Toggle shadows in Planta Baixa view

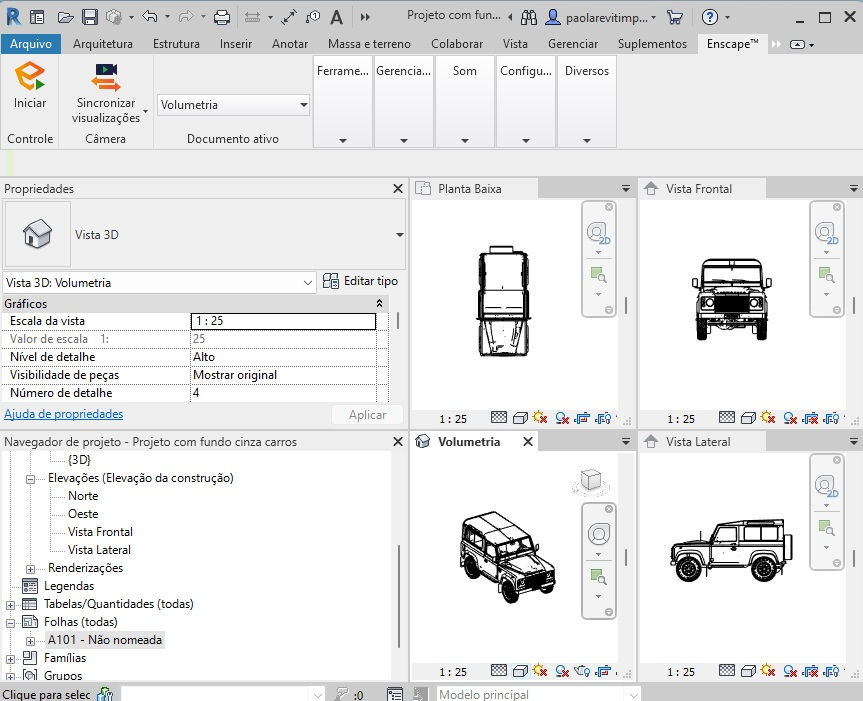coord(561,418)
